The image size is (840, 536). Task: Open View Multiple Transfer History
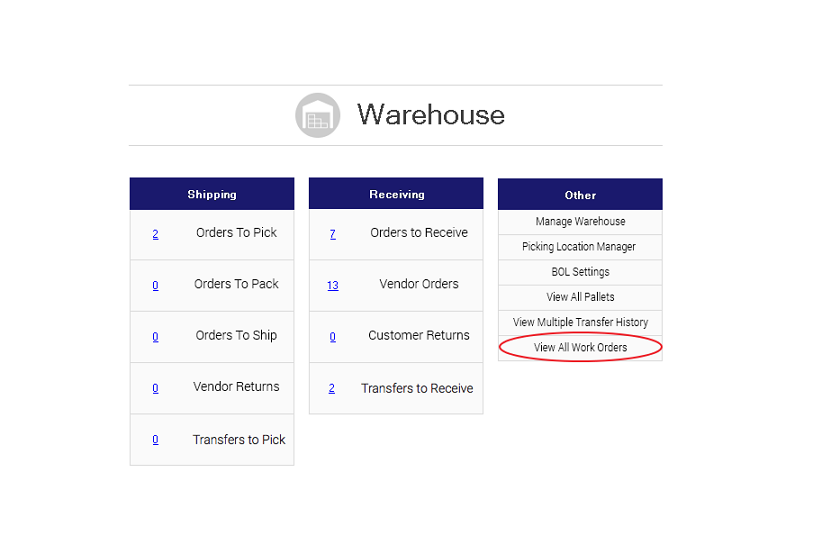click(x=580, y=322)
